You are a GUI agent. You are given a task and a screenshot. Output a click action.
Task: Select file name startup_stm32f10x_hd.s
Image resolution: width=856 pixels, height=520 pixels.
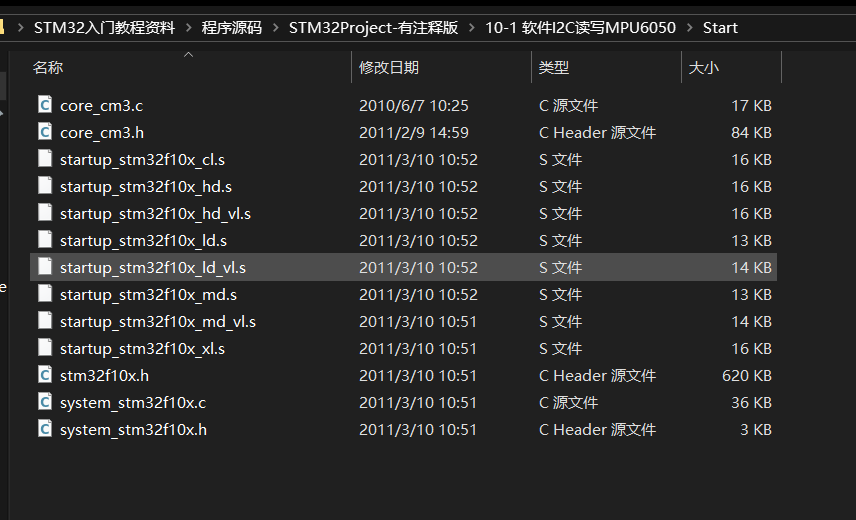click(146, 187)
